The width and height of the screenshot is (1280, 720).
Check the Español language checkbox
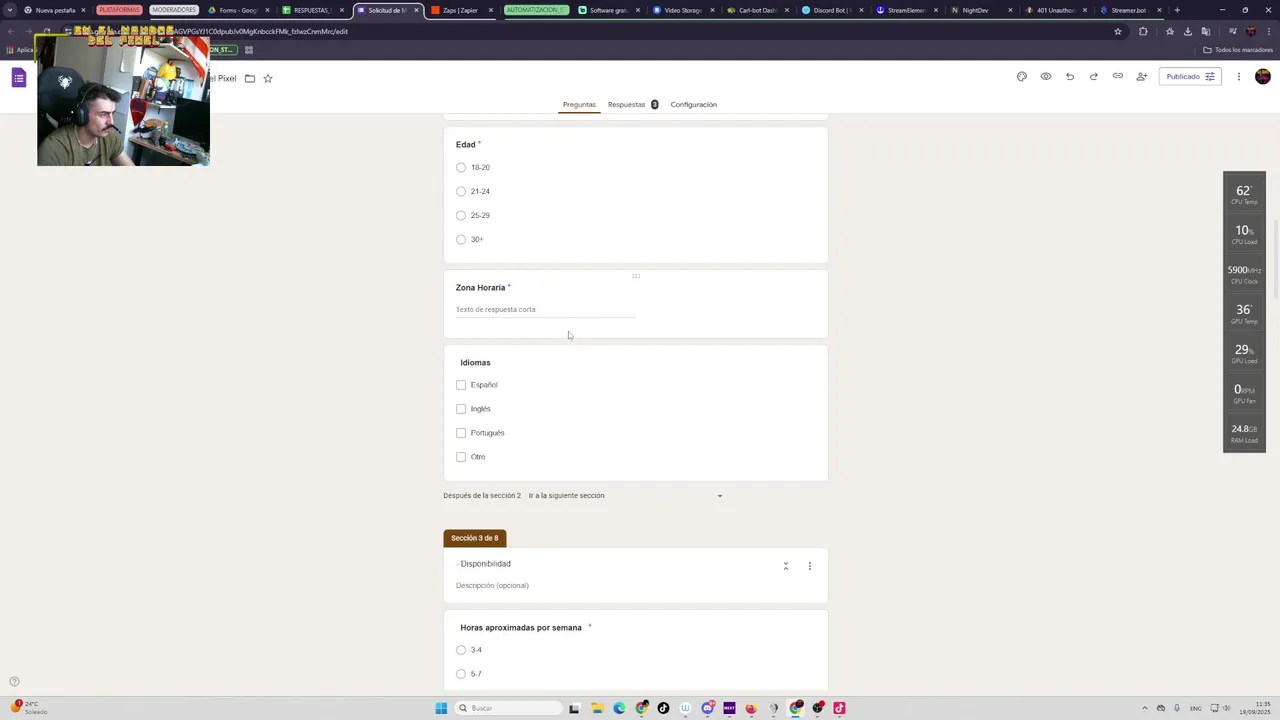coord(461,385)
